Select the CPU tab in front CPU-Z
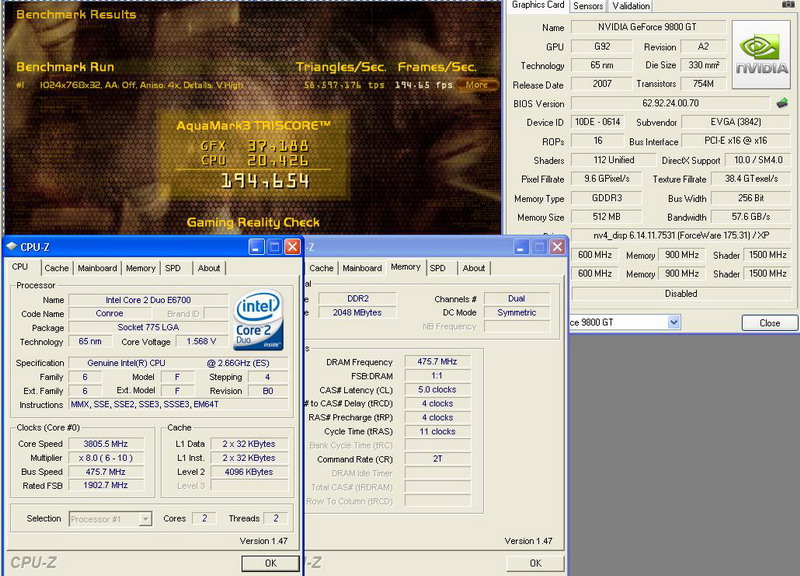 click(x=20, y=267)
